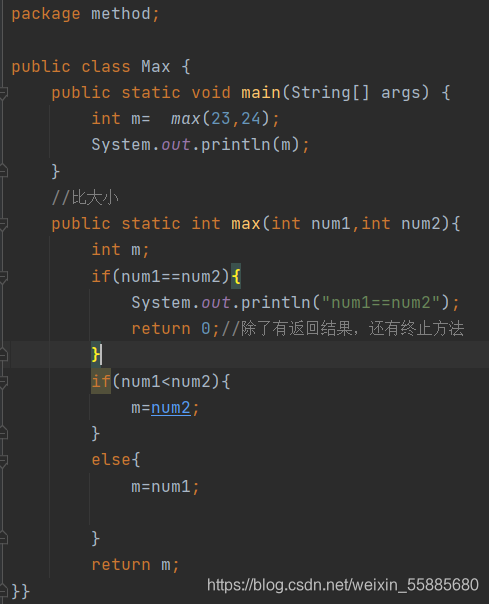Click the number 23 argument

pos(221,119)
